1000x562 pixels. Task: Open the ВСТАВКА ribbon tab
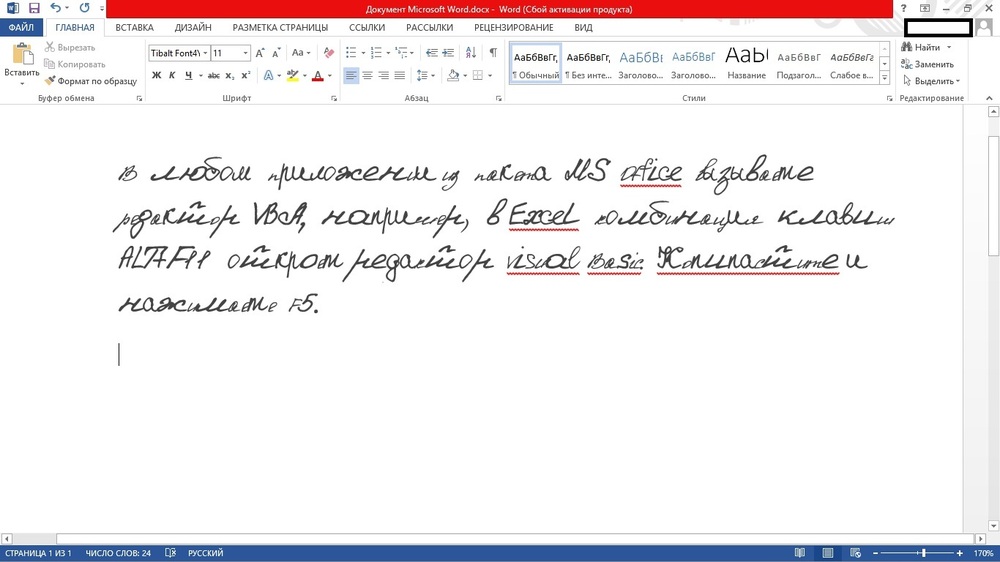135,28
